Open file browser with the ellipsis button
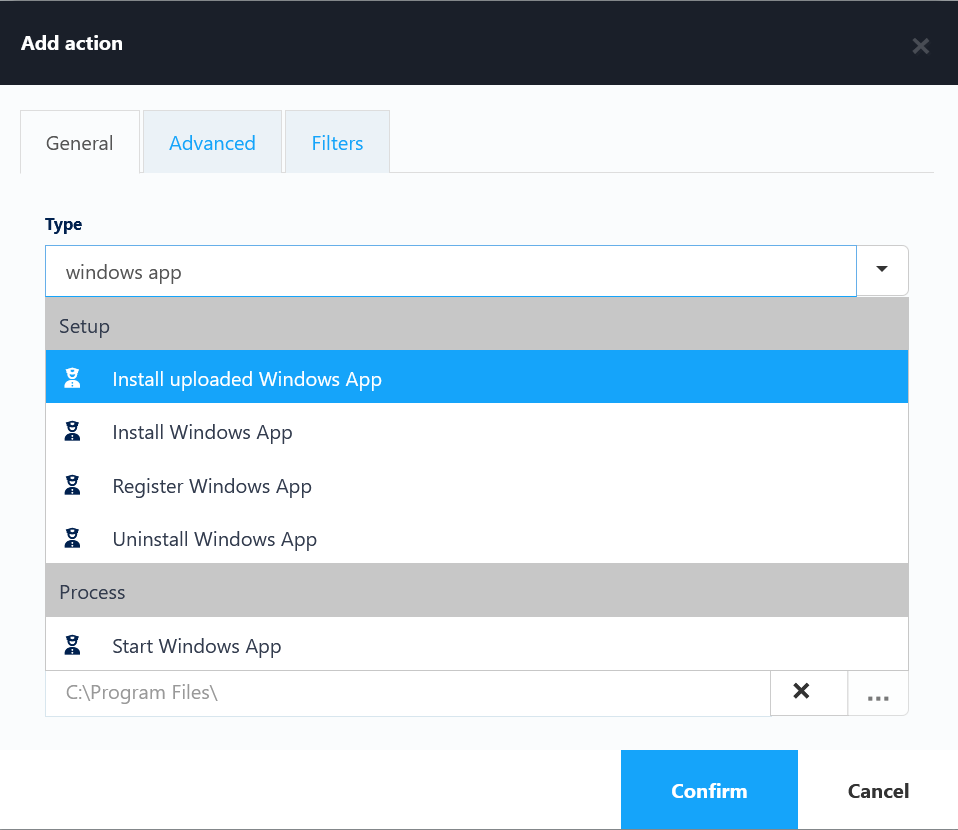 pos(878,694)
